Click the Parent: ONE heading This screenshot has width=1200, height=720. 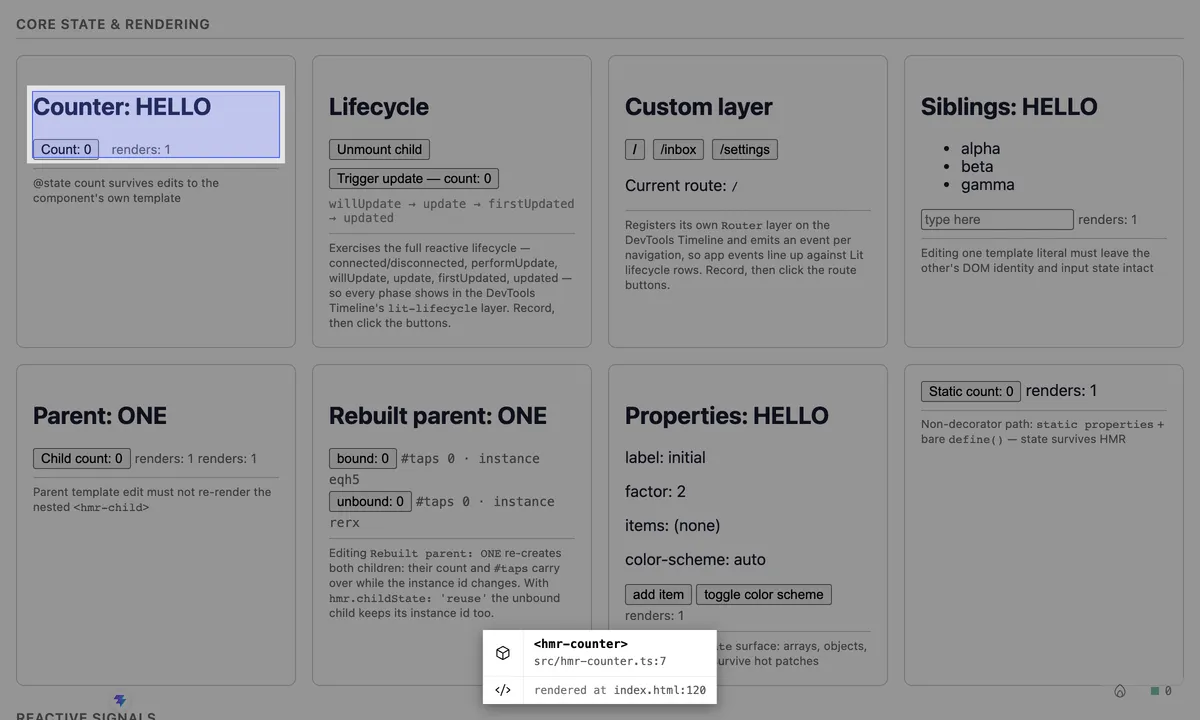(100, 416)
